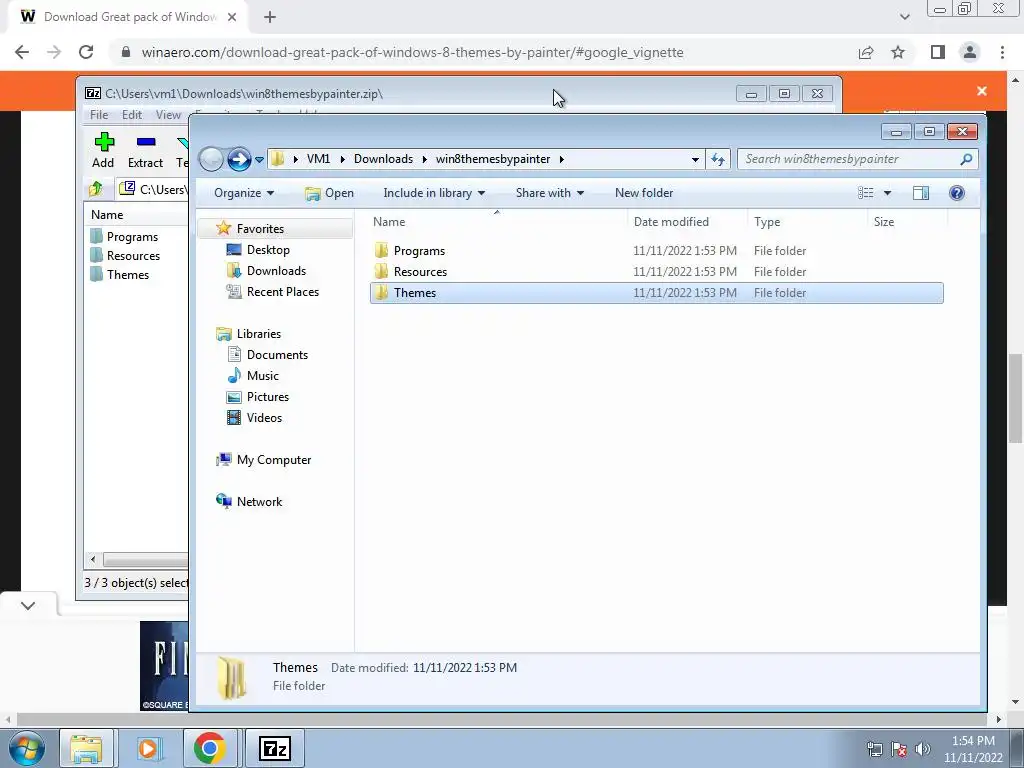The image size is (1024, 768).
Task: Click the Explorer Refresh button
Action: click(718, 159)
